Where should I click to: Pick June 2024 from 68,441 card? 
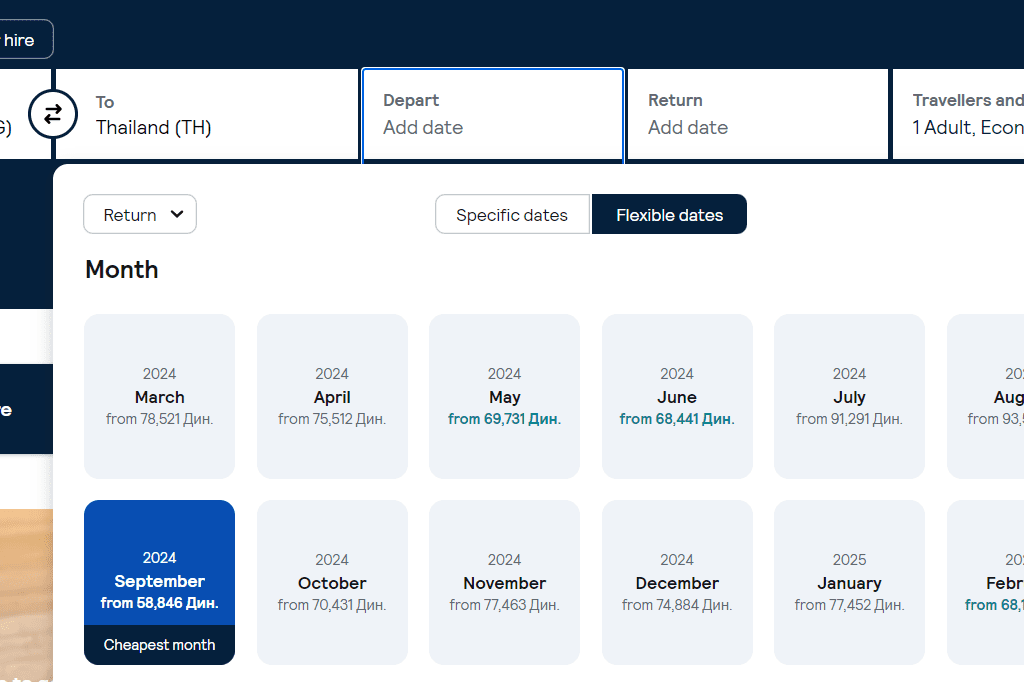677,397
